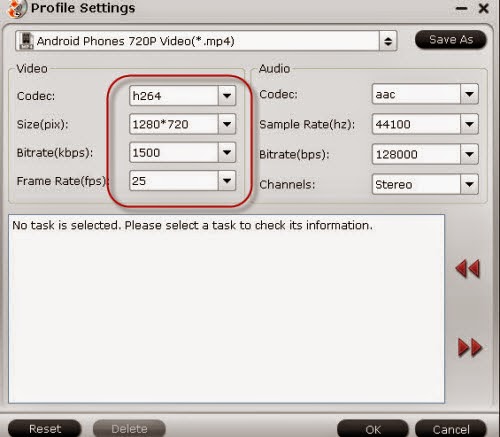Screen dimensions: 500x437
Task: Expand the video Bitrate(kbps) 1500 dropdown arrow
Action: click(x=227, y=153)
